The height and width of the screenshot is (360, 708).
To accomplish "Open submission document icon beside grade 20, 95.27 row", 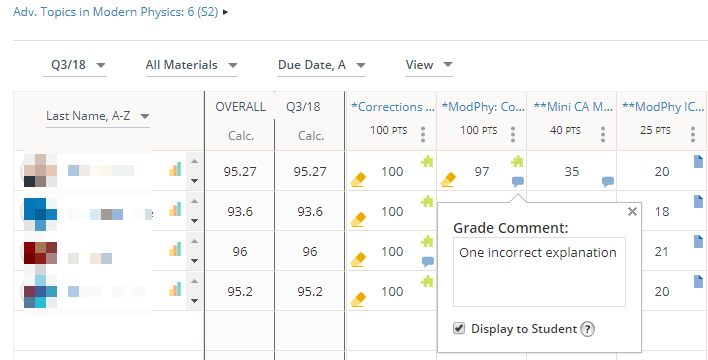I will click(x=699, y=162).
